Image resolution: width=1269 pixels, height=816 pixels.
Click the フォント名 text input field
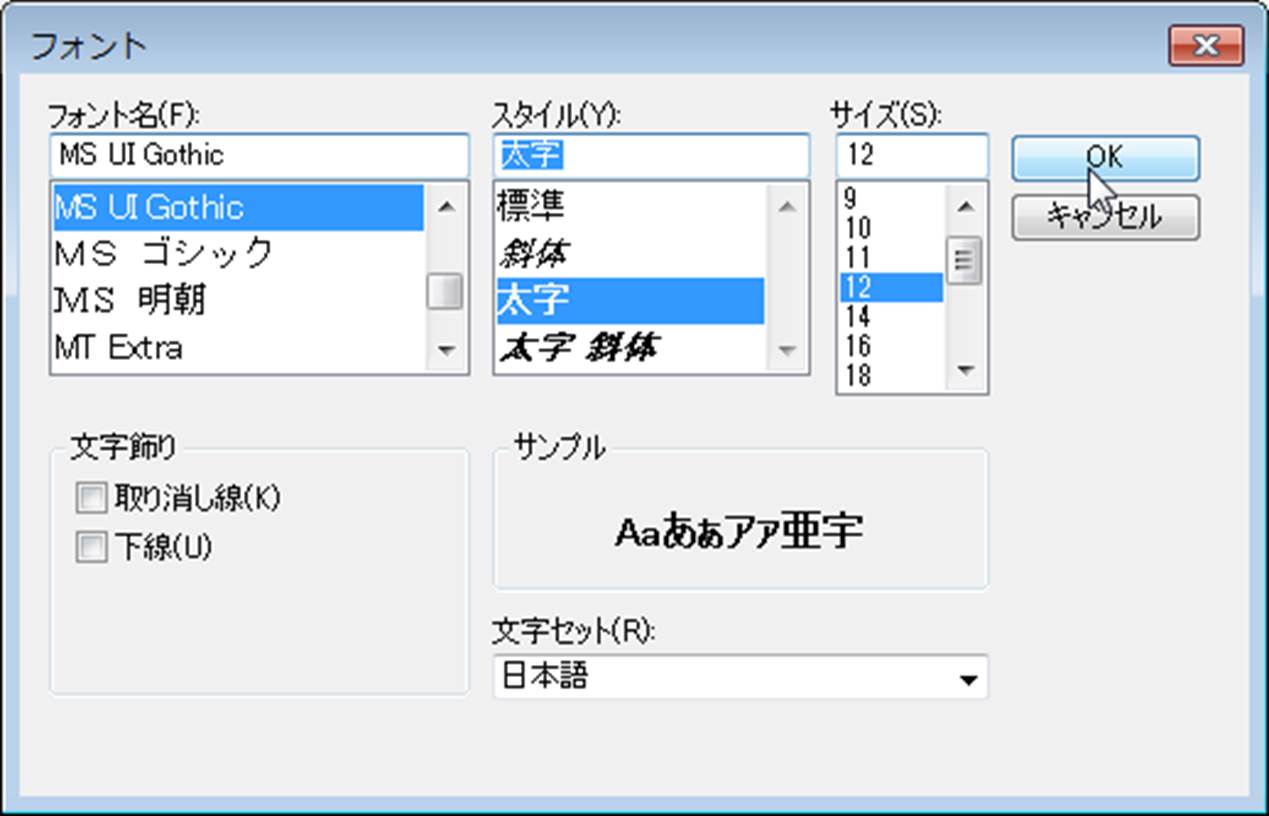(258, 155)
